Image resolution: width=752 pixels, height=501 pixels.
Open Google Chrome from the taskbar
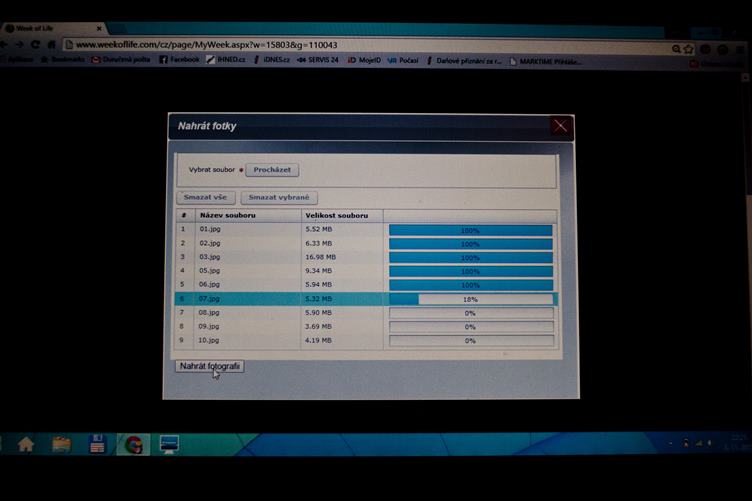(133, 444)
